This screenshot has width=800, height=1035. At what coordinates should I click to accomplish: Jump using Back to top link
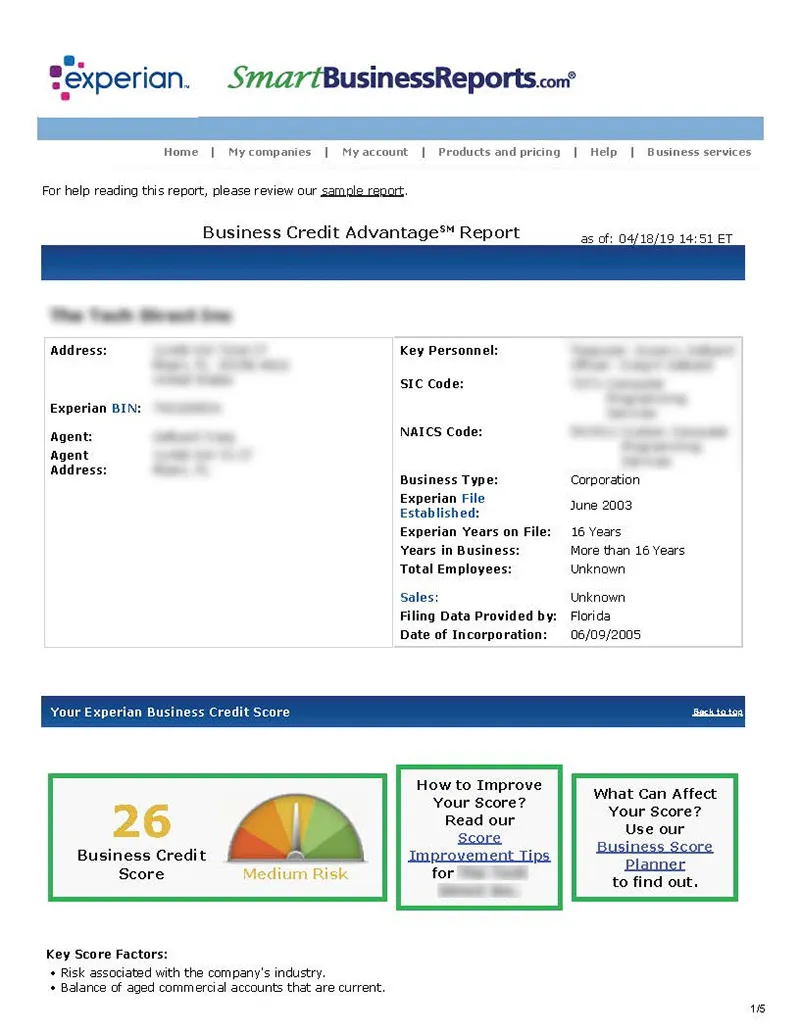pos(717,712)
